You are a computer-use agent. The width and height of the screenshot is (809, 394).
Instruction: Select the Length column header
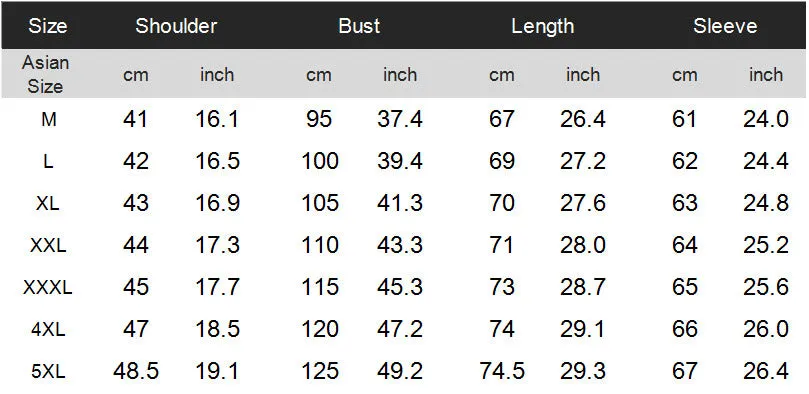tap(542, 26)
